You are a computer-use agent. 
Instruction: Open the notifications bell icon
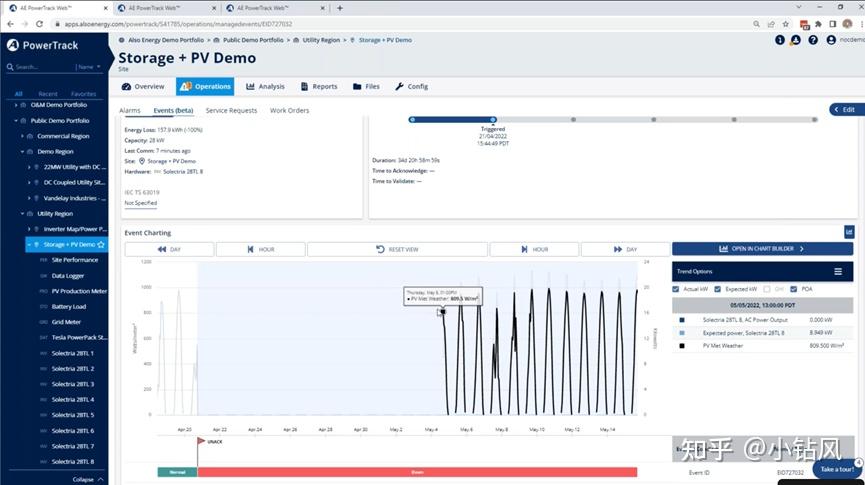click(795, 40)
